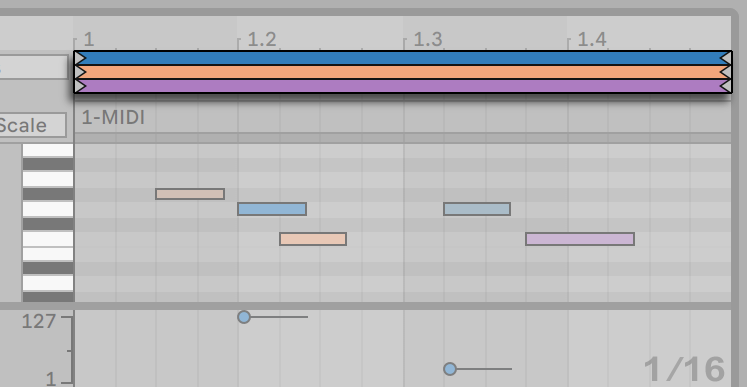The image size is (747, 387).
Task: Click the blue bar's left loop start marker
Action: pyautogui.click(x=80, y=58)
